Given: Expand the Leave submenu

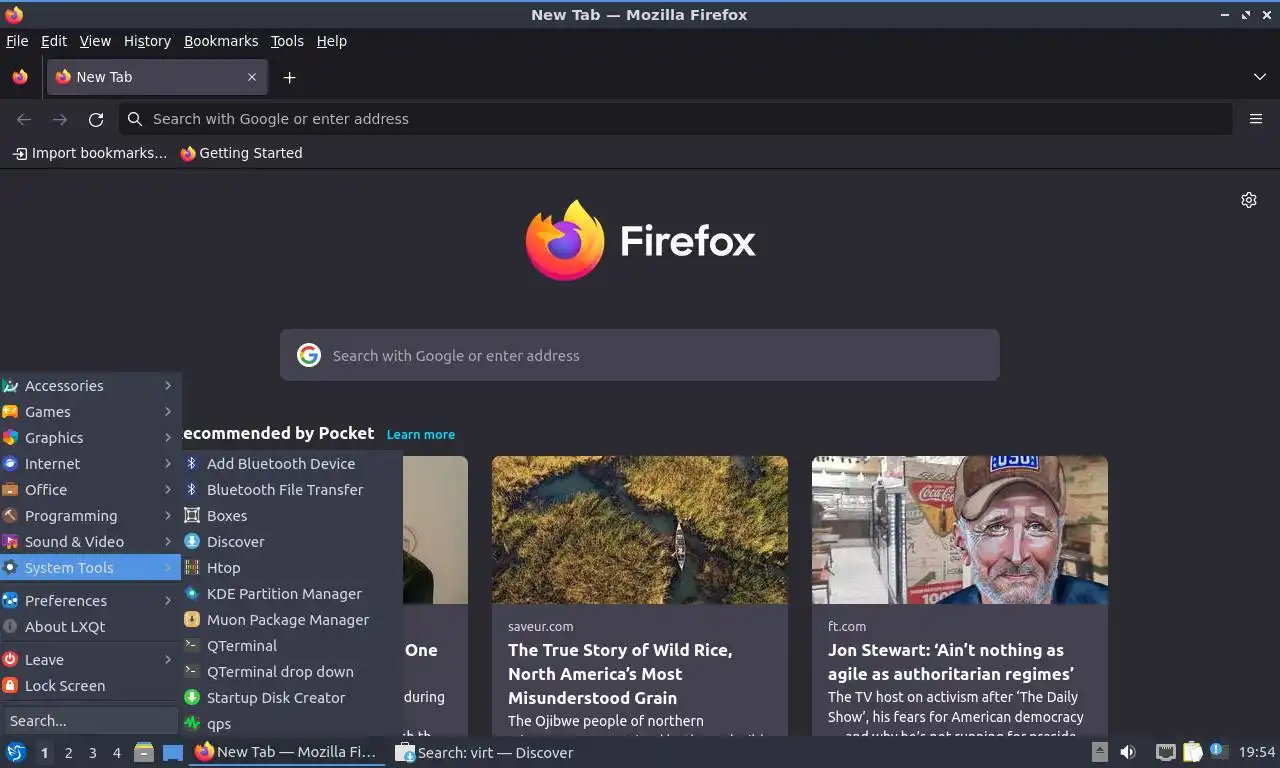Looking at the screenshot, I should (90, 660).
